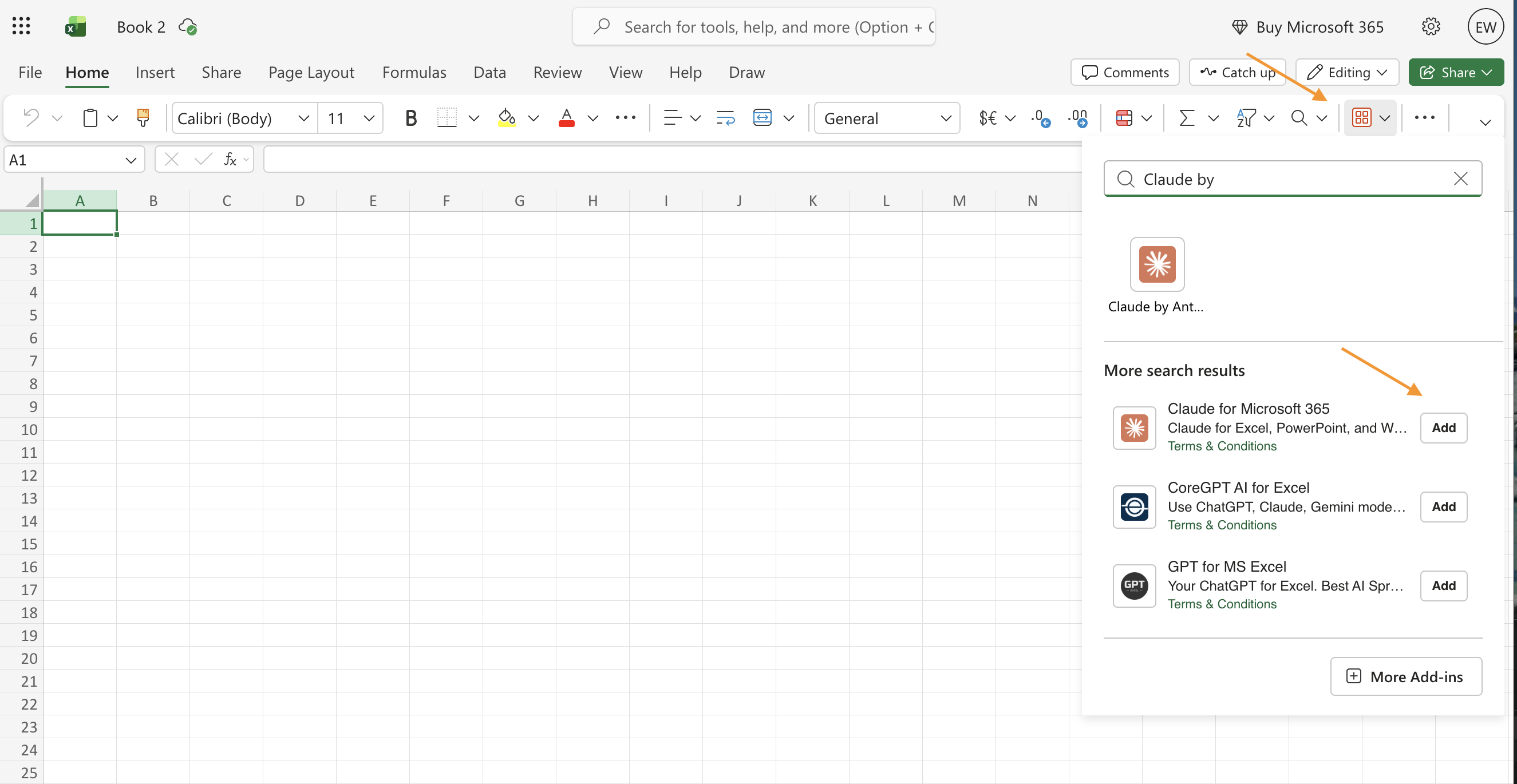Open the Borders dropdown arrow
Screen dimensions: 1517x784
[x=473, y=118]
